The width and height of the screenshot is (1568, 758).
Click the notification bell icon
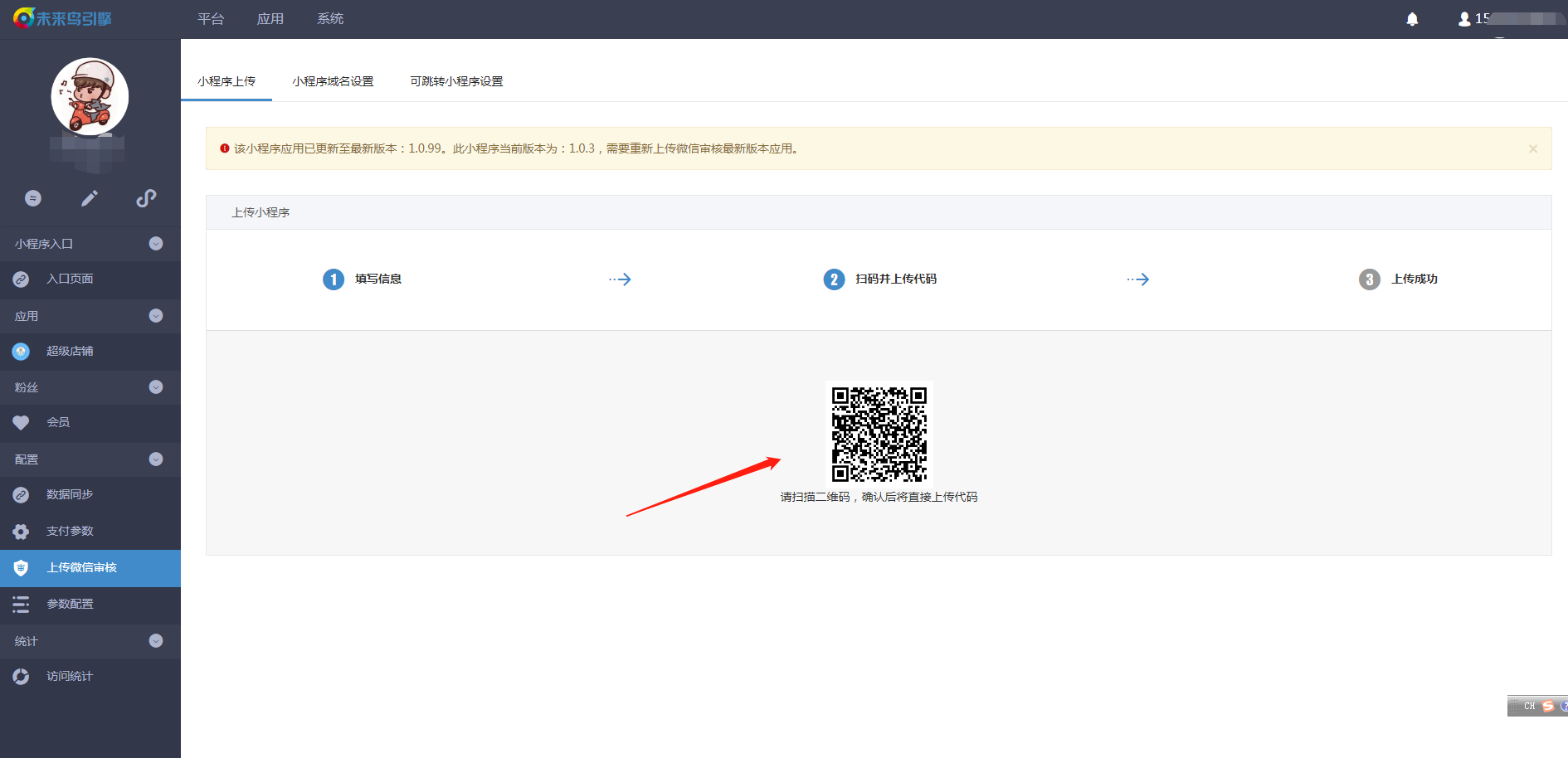[x=1412, y=19]
